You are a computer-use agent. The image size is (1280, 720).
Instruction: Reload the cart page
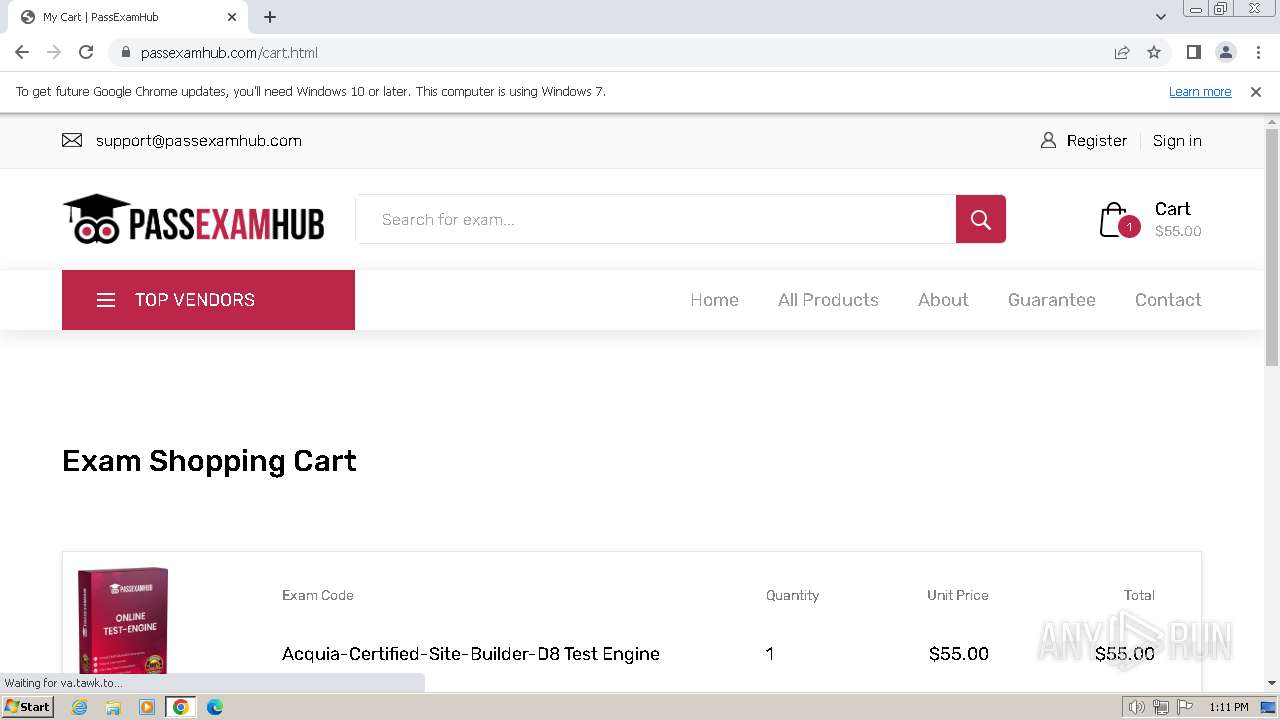click(86, 53)
